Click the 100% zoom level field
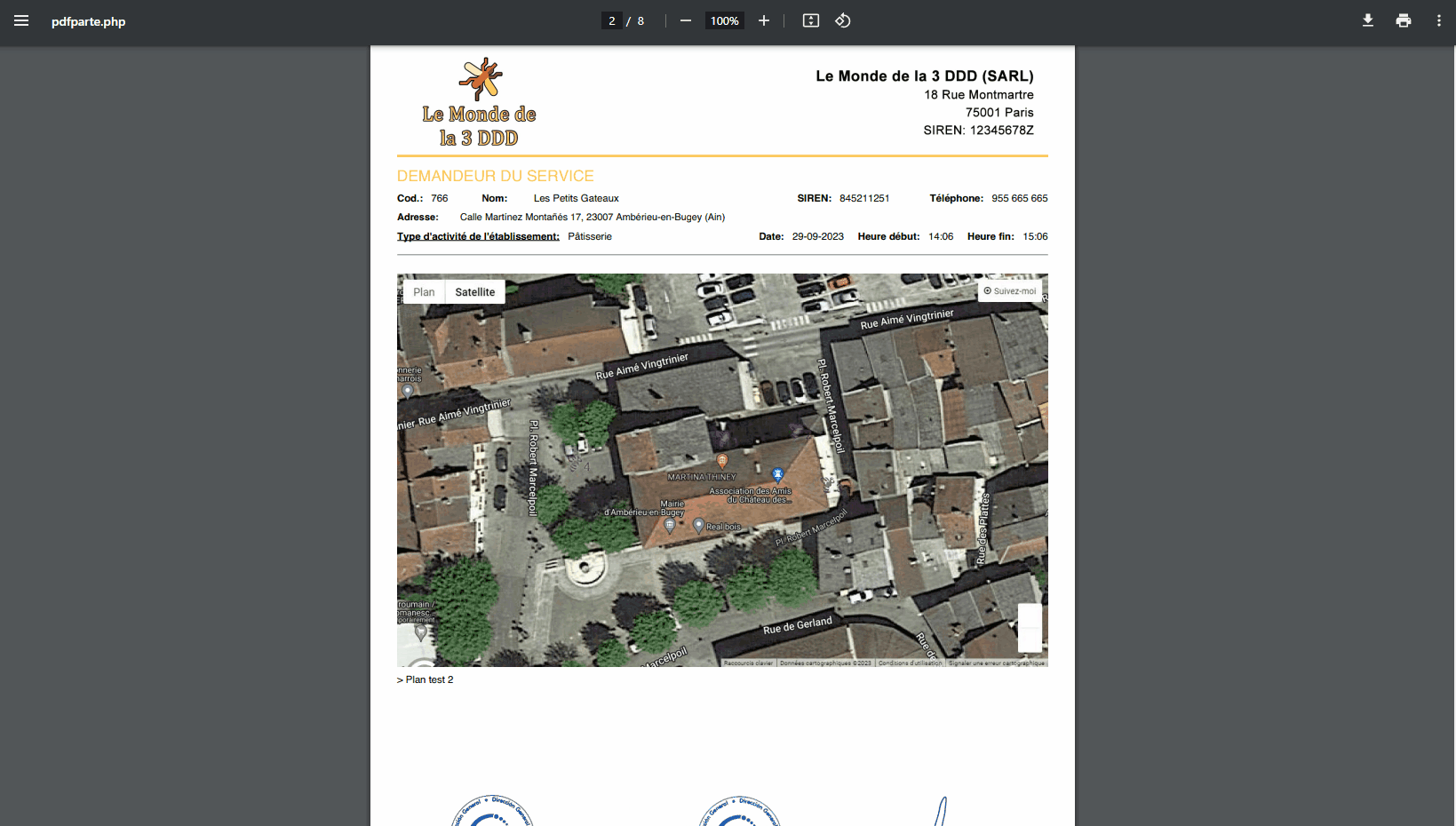This screenshot has height=826, width=1456. coord(725,20)
